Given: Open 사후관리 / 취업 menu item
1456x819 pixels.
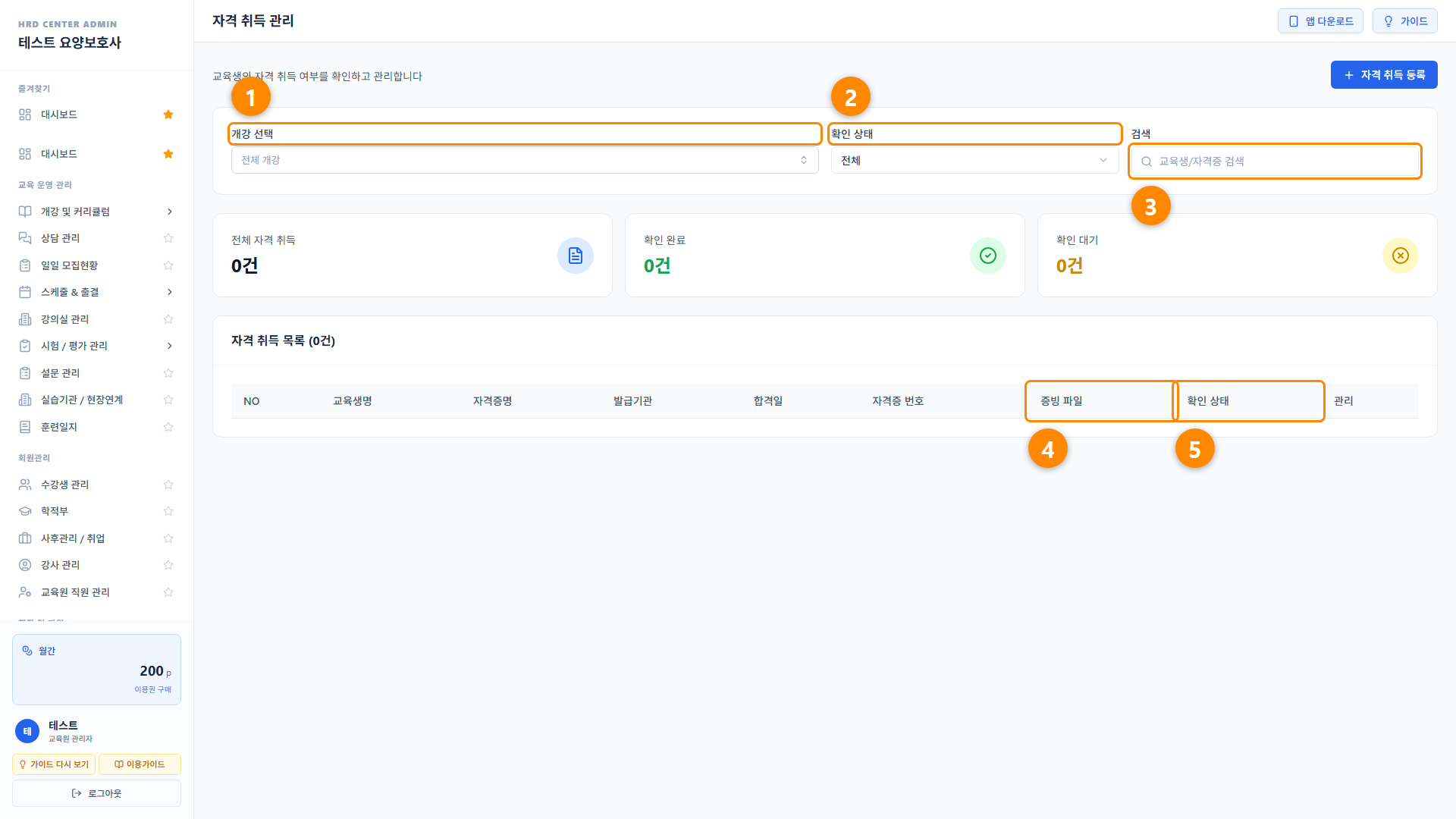Looking at the screenshot, I should [73, 538].
